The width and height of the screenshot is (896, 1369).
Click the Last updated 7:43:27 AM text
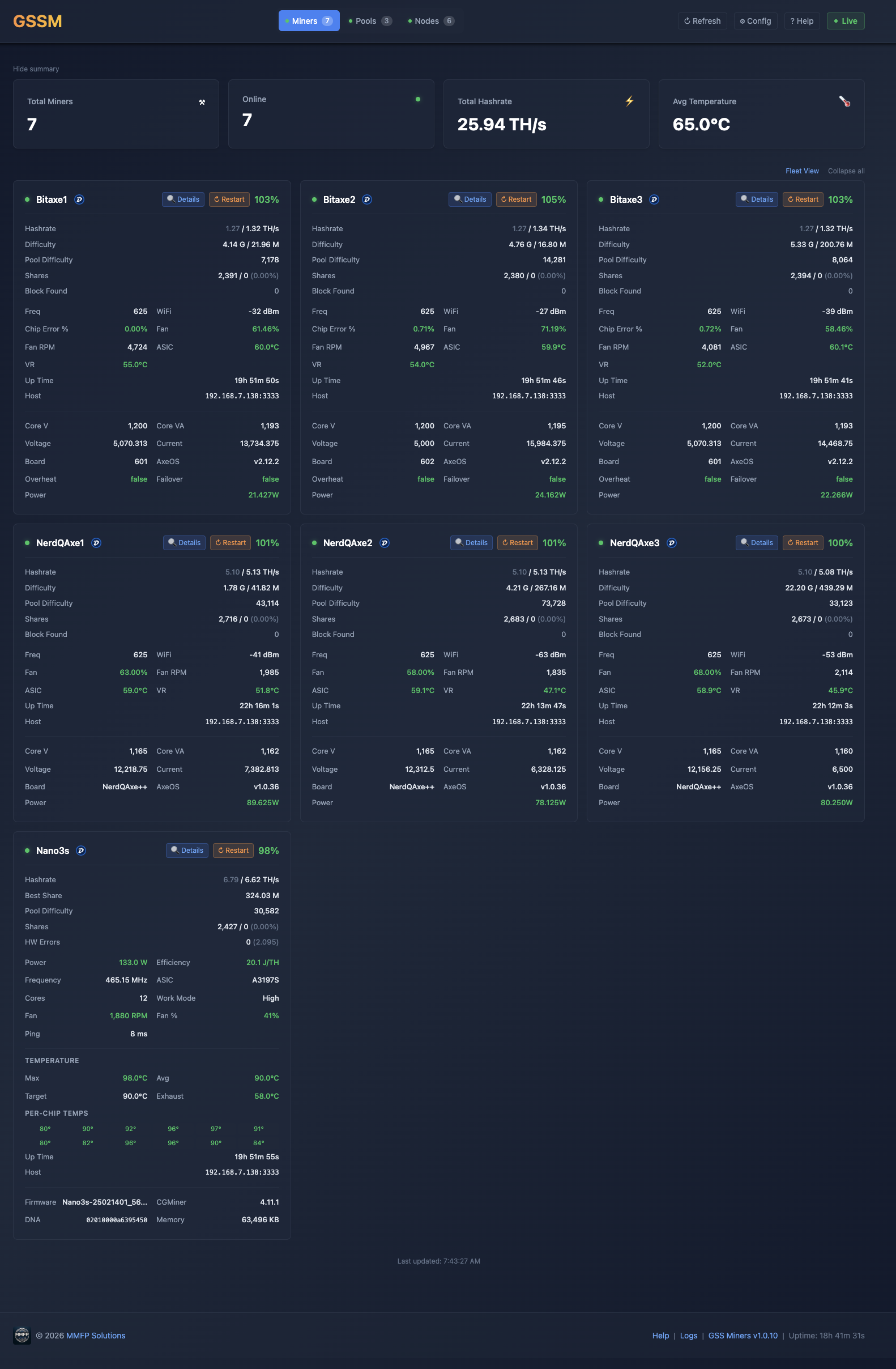tap(439, 1261)
